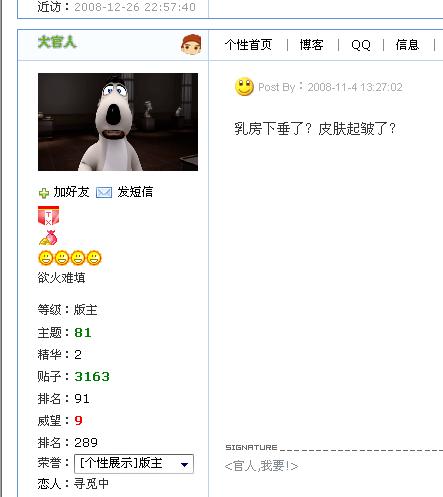Click the post count 3163
The image size is (443, 497).
click(92, 376)
